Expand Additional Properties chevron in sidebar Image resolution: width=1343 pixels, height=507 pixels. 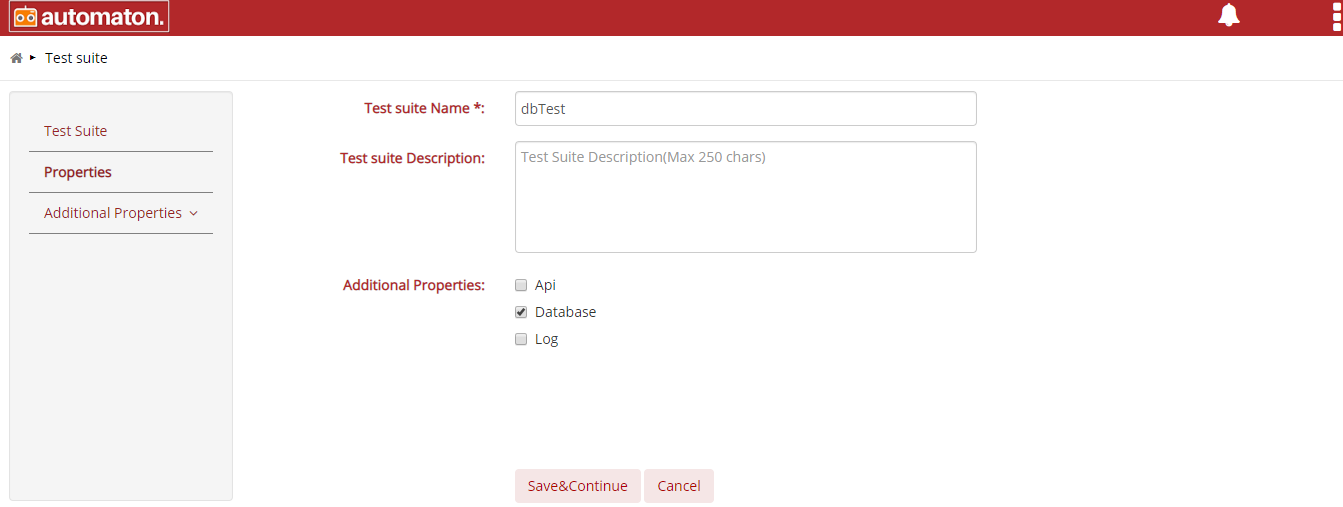pyautogui.click(x=194, y=213)
